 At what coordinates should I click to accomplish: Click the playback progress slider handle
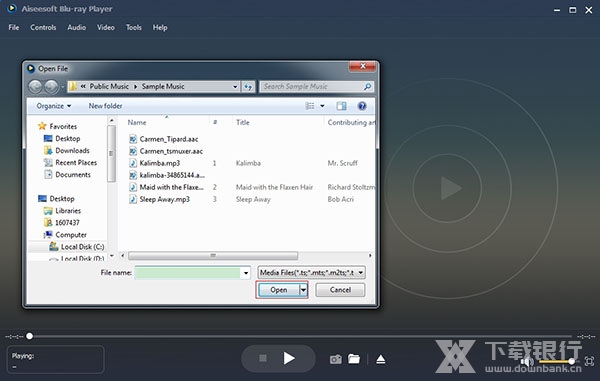29,336
